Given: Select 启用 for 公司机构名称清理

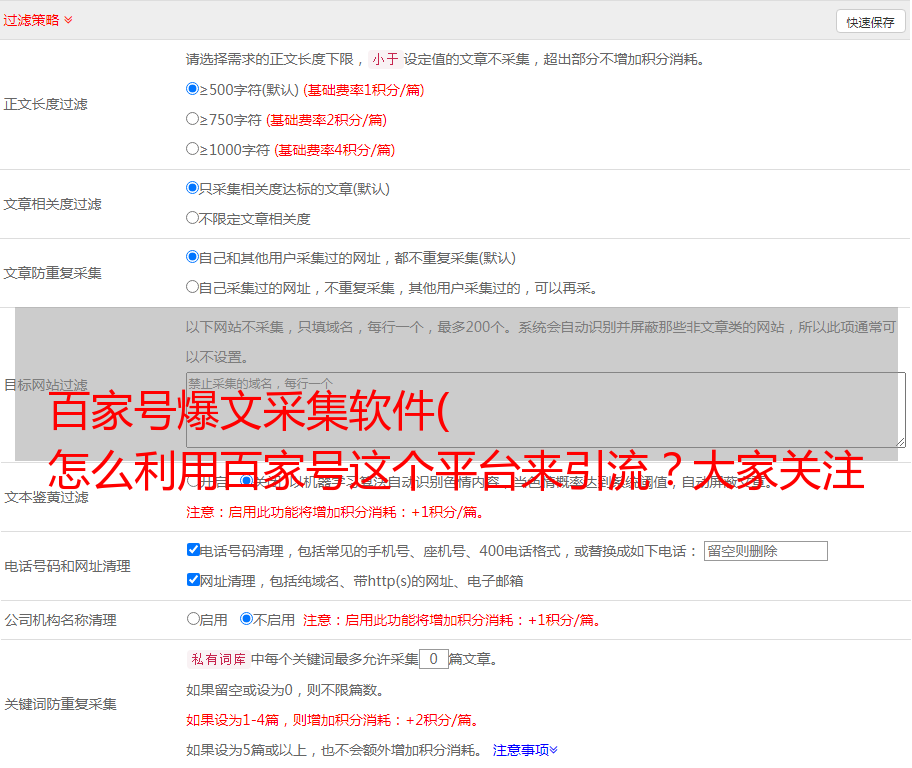Looking at the screenshot, I should tap(193, 619).
